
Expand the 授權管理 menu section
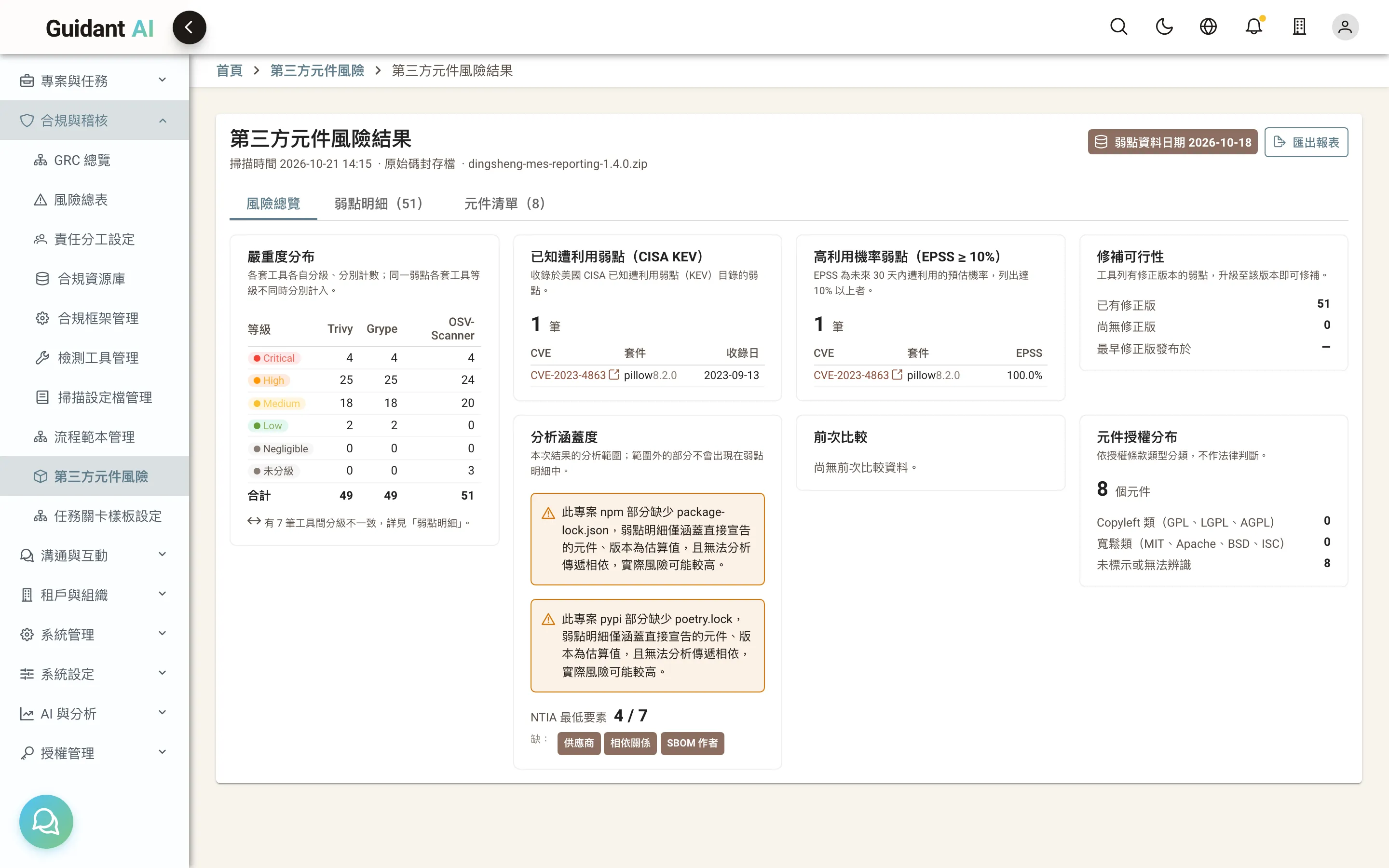(x=94, y=753)
